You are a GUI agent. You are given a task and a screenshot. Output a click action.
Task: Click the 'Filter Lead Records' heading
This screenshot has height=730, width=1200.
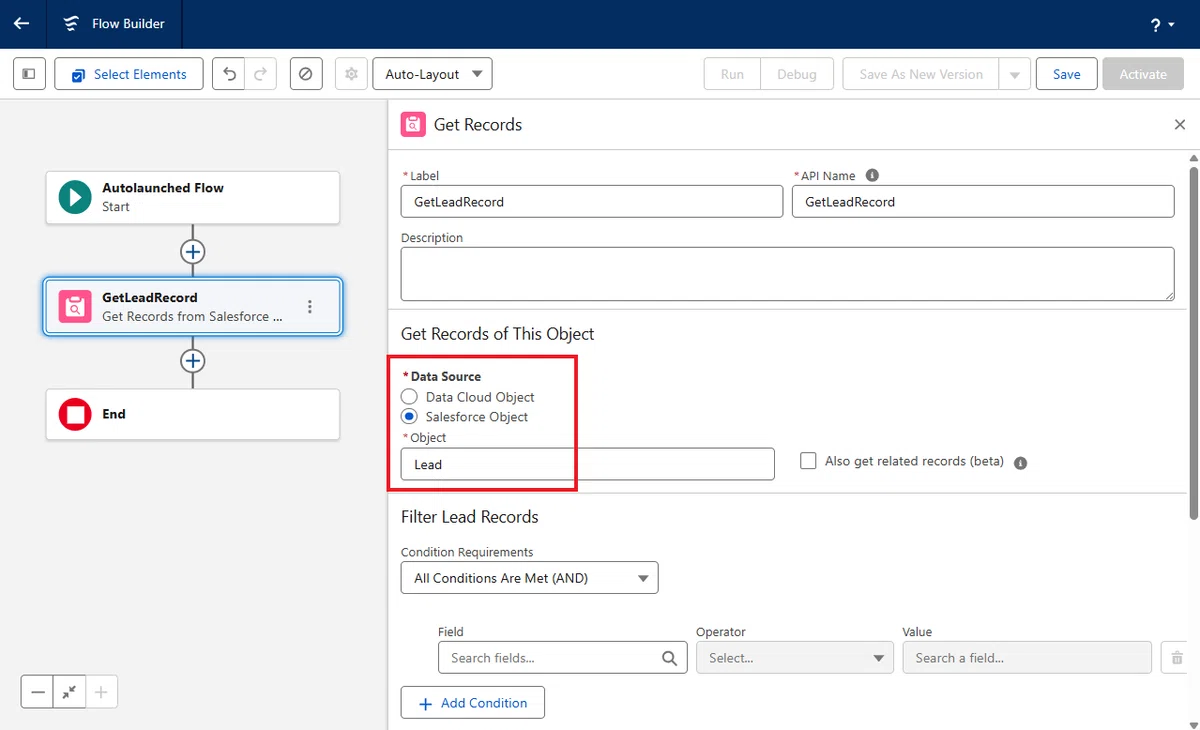coord(470,517)
